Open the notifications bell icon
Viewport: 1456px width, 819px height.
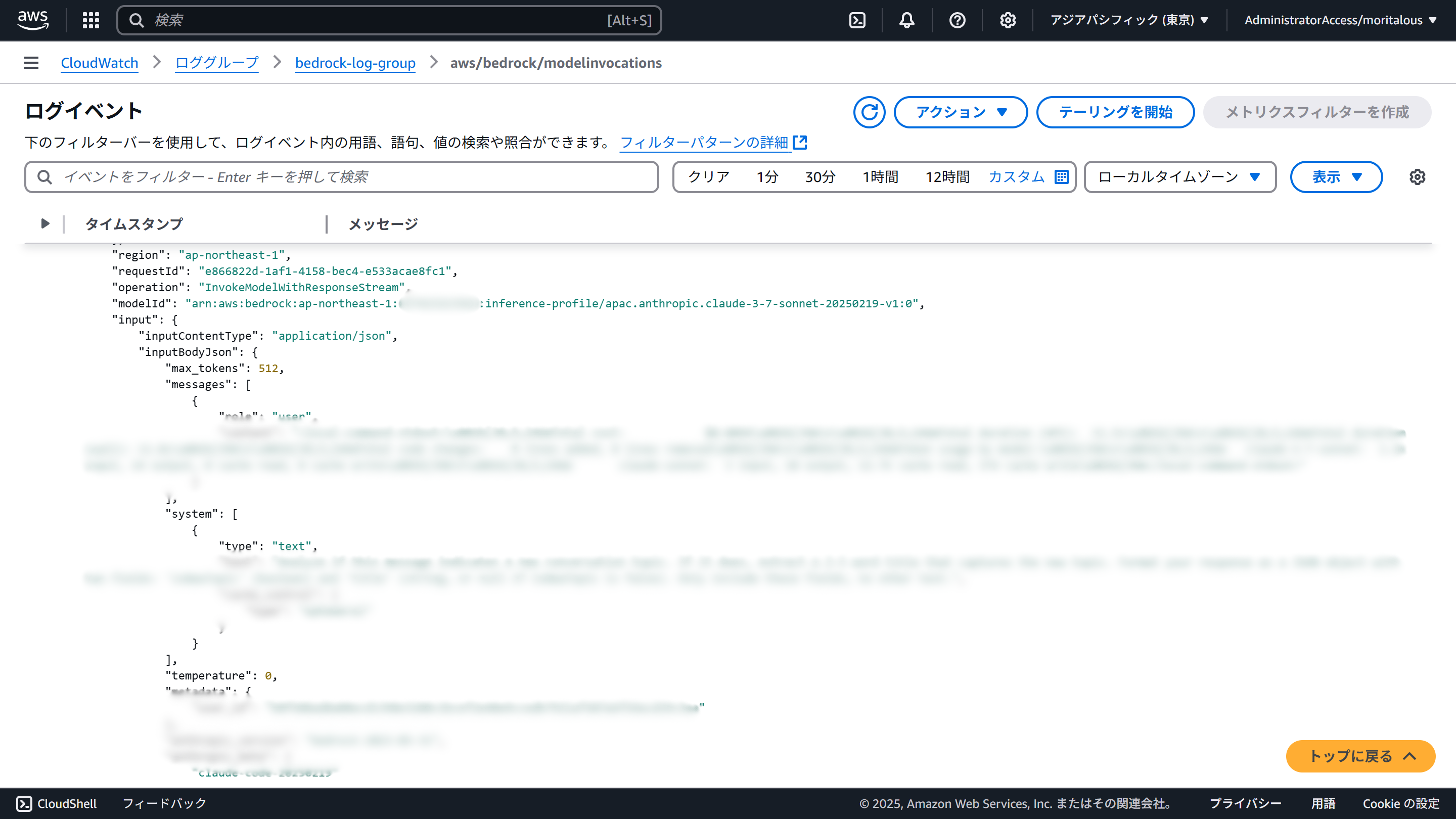tap(907, 20)
